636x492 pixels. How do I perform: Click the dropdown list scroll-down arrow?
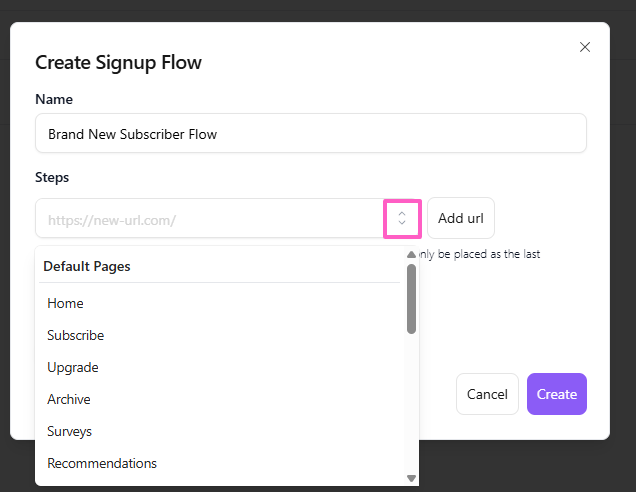point(411,478)
